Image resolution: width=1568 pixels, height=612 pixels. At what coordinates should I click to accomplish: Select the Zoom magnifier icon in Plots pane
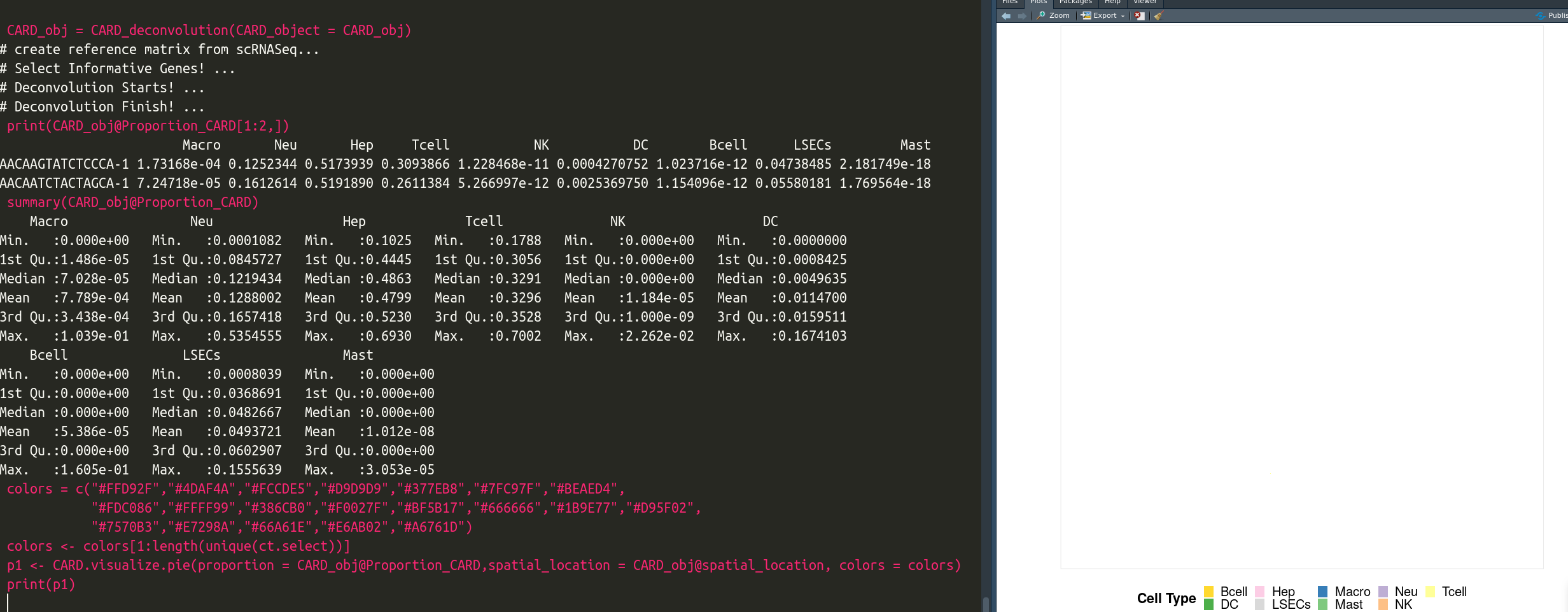pyautogui.click(x=1040, y=15)
